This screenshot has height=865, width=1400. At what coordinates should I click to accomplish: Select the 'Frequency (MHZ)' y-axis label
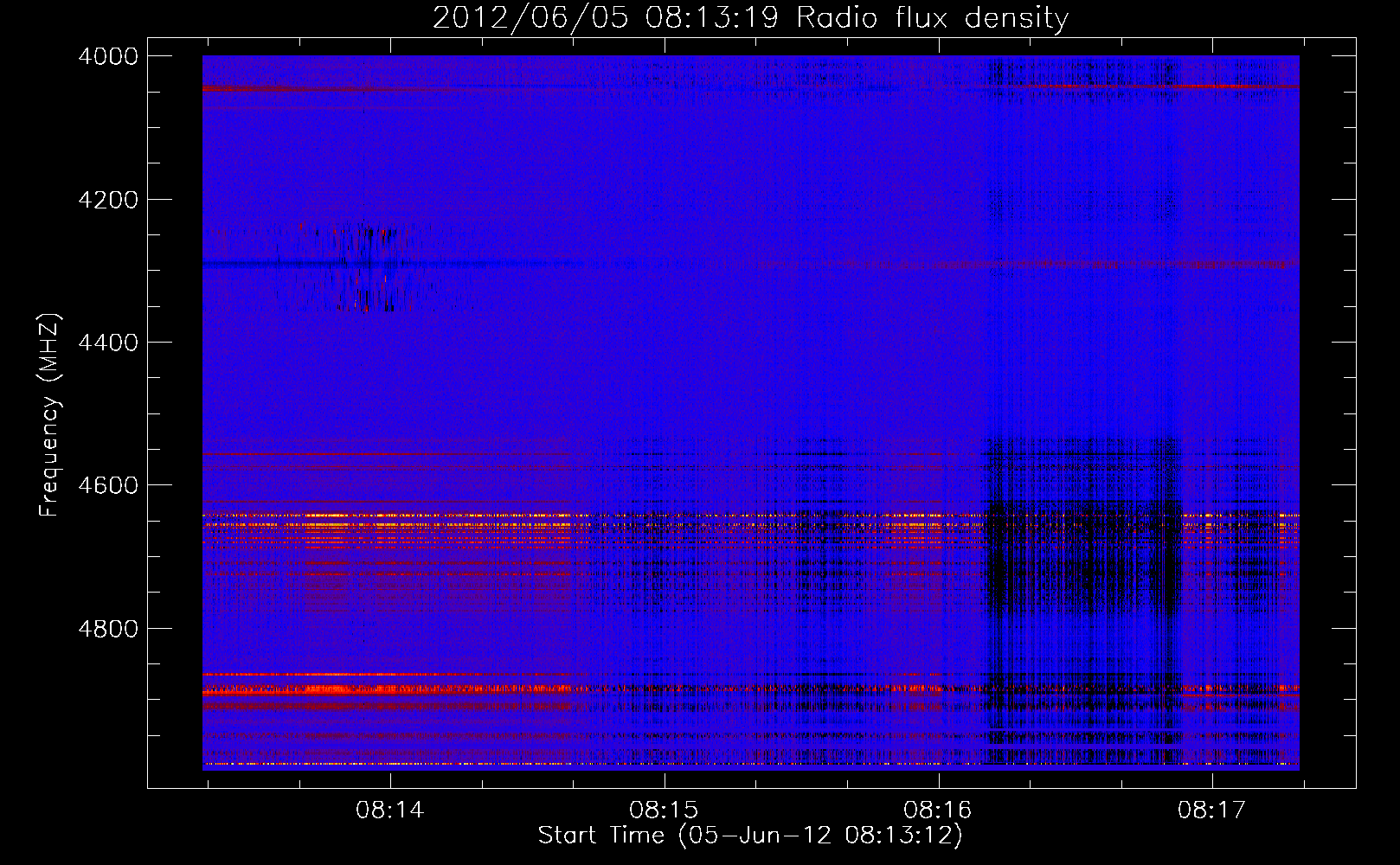pos(49,415)
